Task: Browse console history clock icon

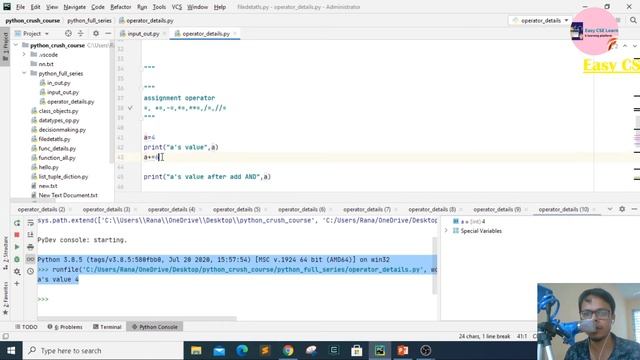Action: tap(30, 271)
